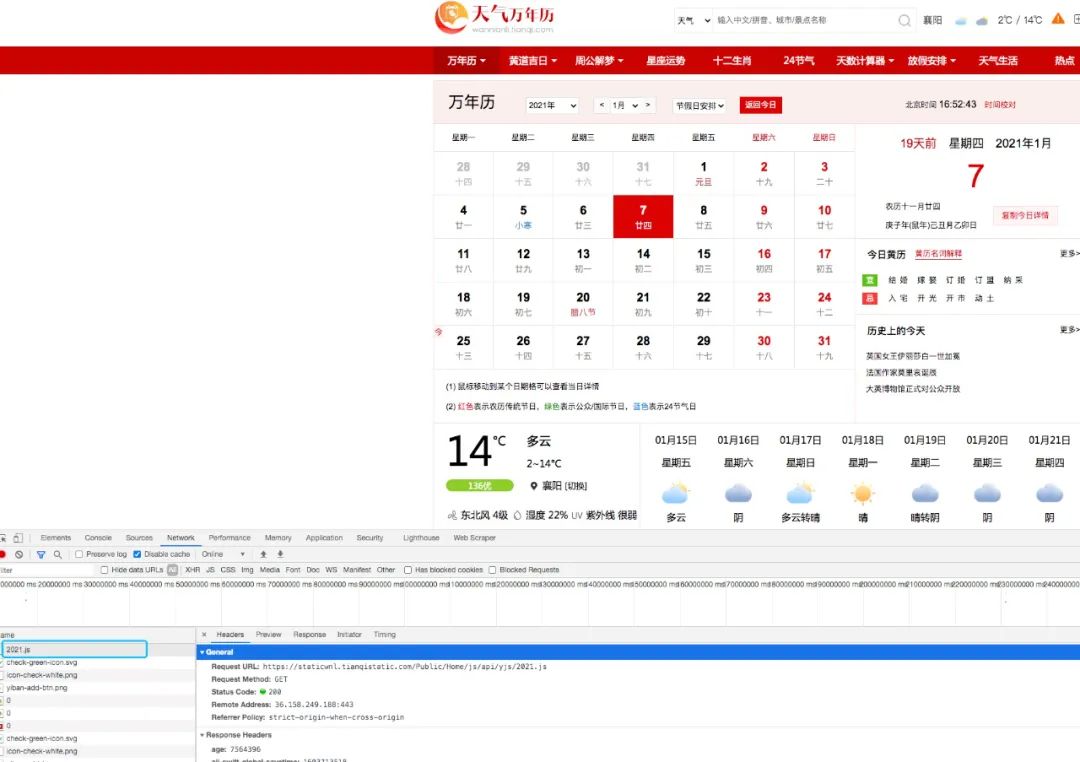Screen dimensions: 1080x762
Task: Open the 1月 month dropdown
Action: point(625,105)
